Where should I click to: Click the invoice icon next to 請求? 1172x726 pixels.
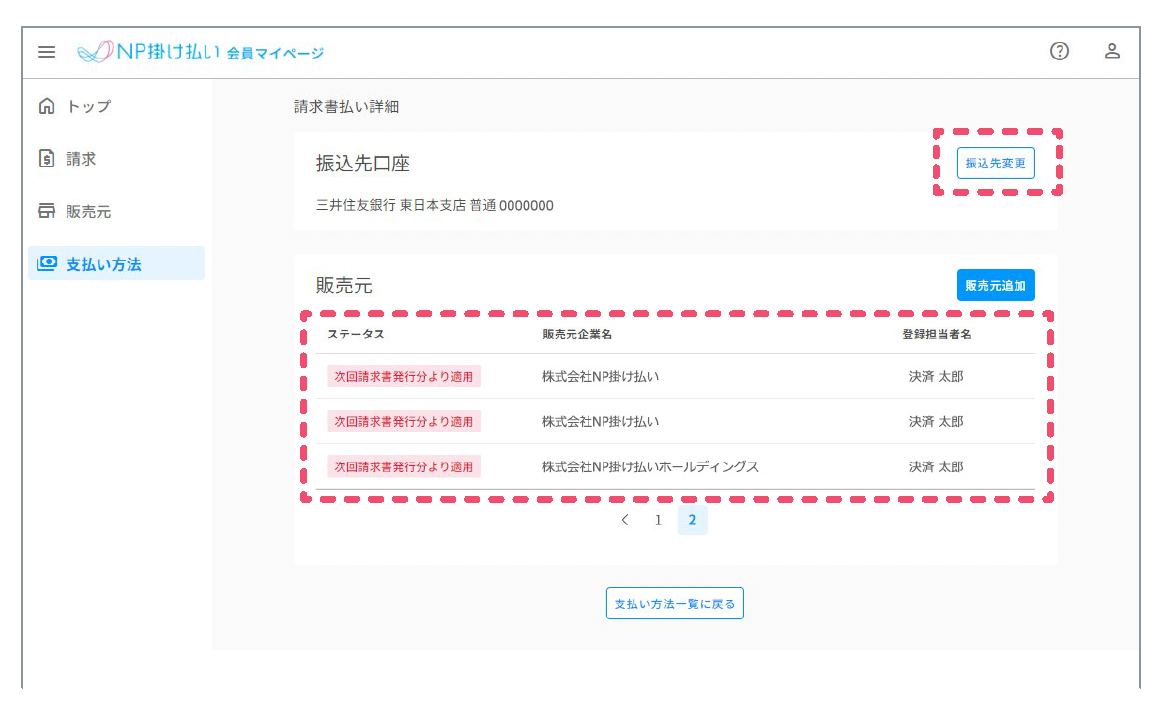click(46, 159)
